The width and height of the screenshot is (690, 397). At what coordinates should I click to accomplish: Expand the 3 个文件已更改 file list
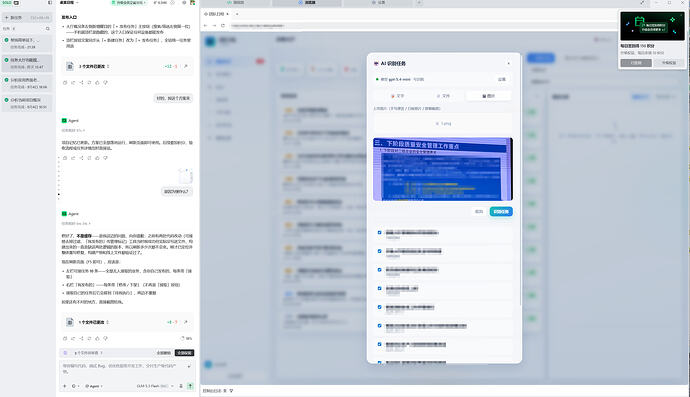click(x=108, y=66)
